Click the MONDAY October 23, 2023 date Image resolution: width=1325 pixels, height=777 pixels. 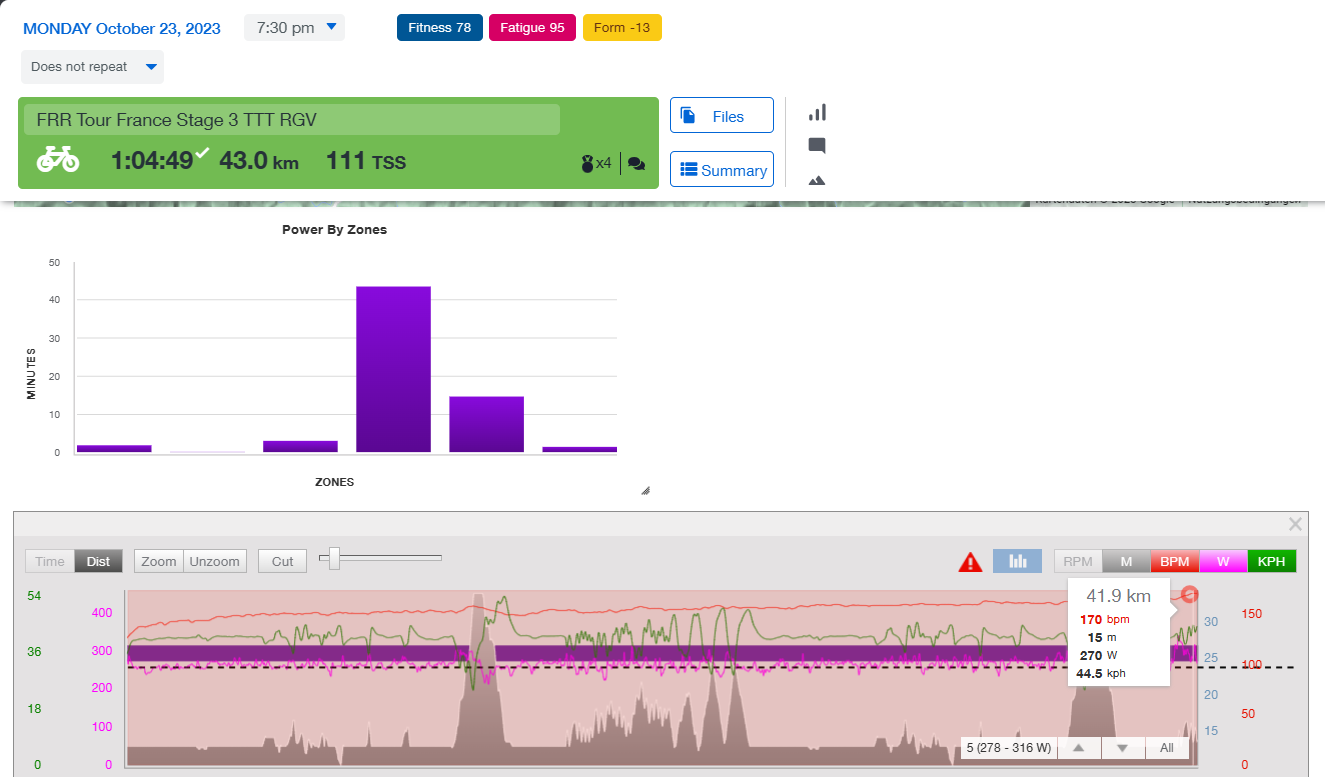pos(122,28)
